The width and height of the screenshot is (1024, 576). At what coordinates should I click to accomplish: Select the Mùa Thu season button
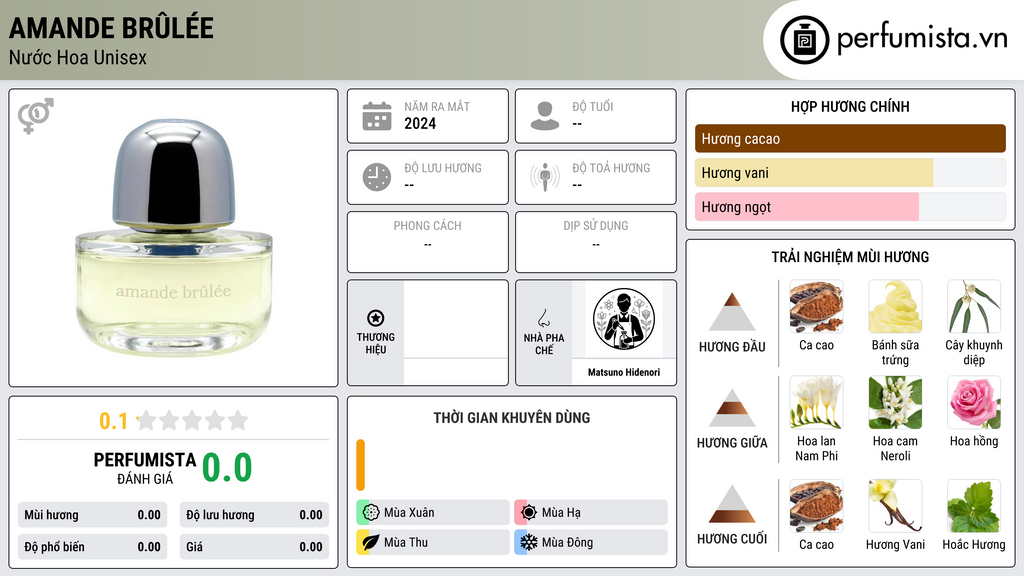click(433, 542)
